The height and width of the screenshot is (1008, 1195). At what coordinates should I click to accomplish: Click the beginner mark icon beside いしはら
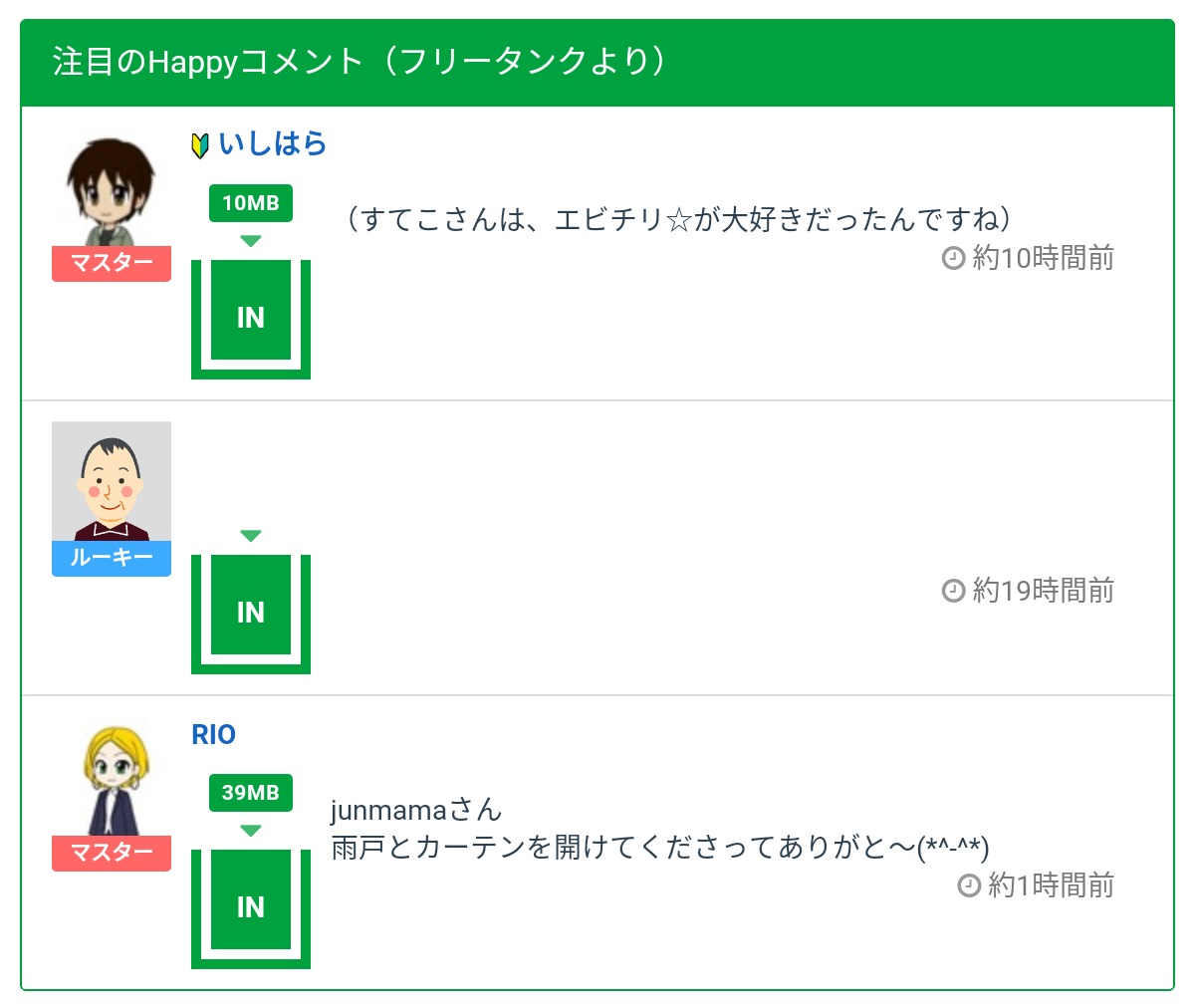(x=199, y=146)
